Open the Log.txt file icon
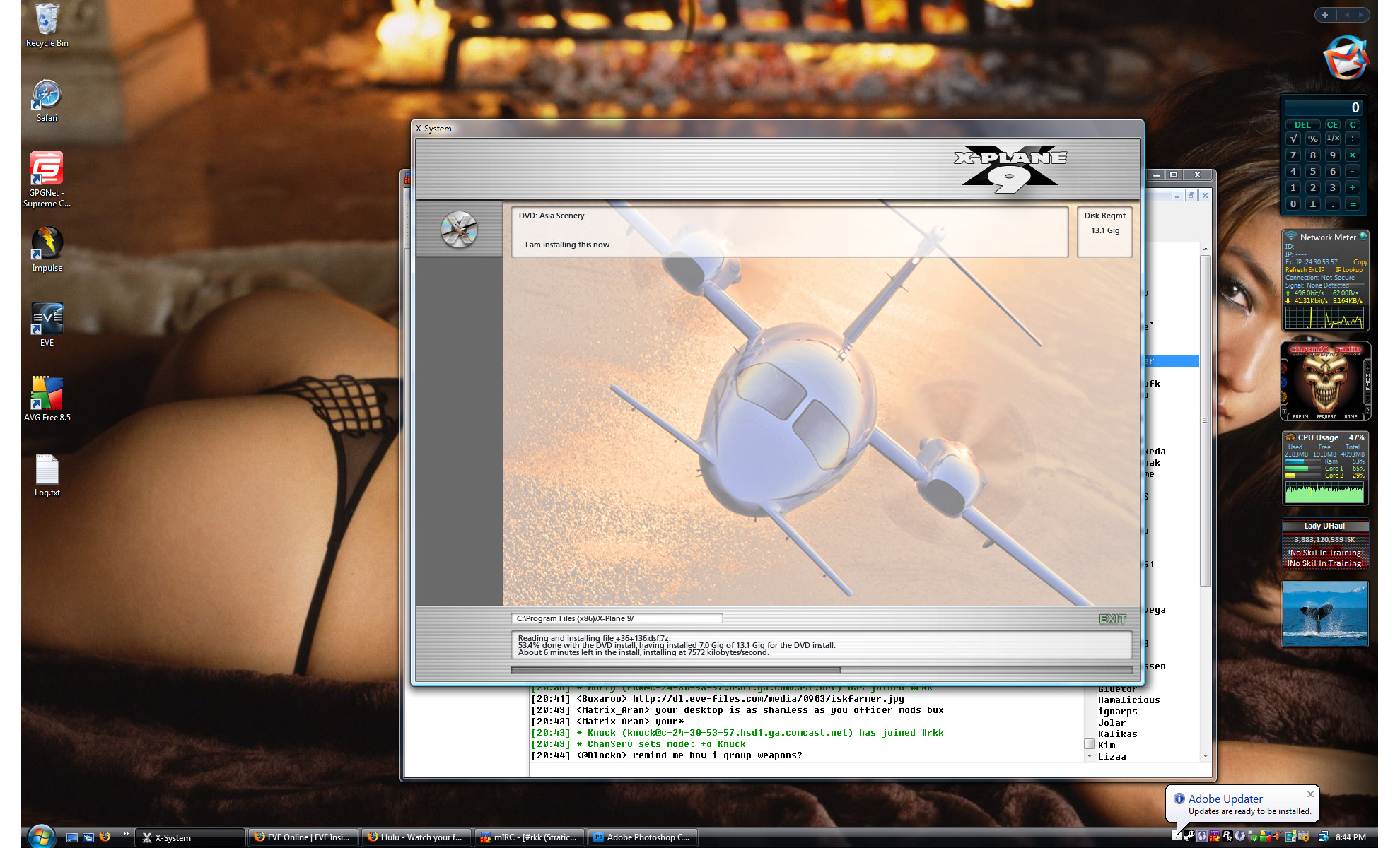The image size is (1400, 848). tap(47, 470)
